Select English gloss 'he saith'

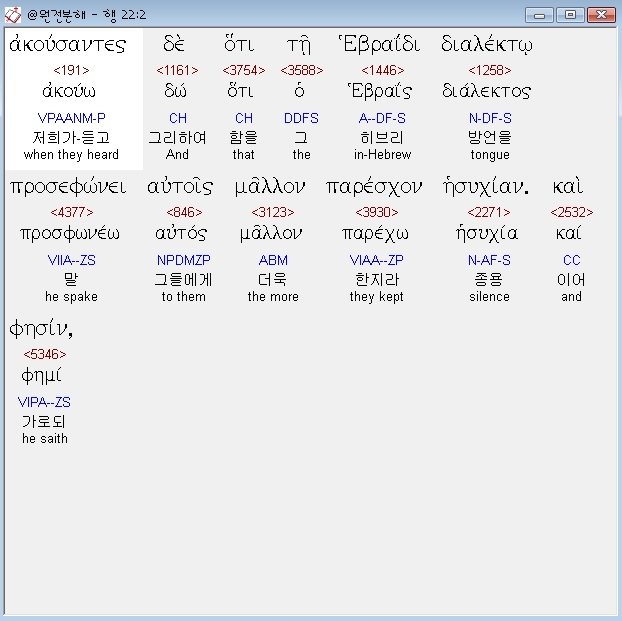45,438
